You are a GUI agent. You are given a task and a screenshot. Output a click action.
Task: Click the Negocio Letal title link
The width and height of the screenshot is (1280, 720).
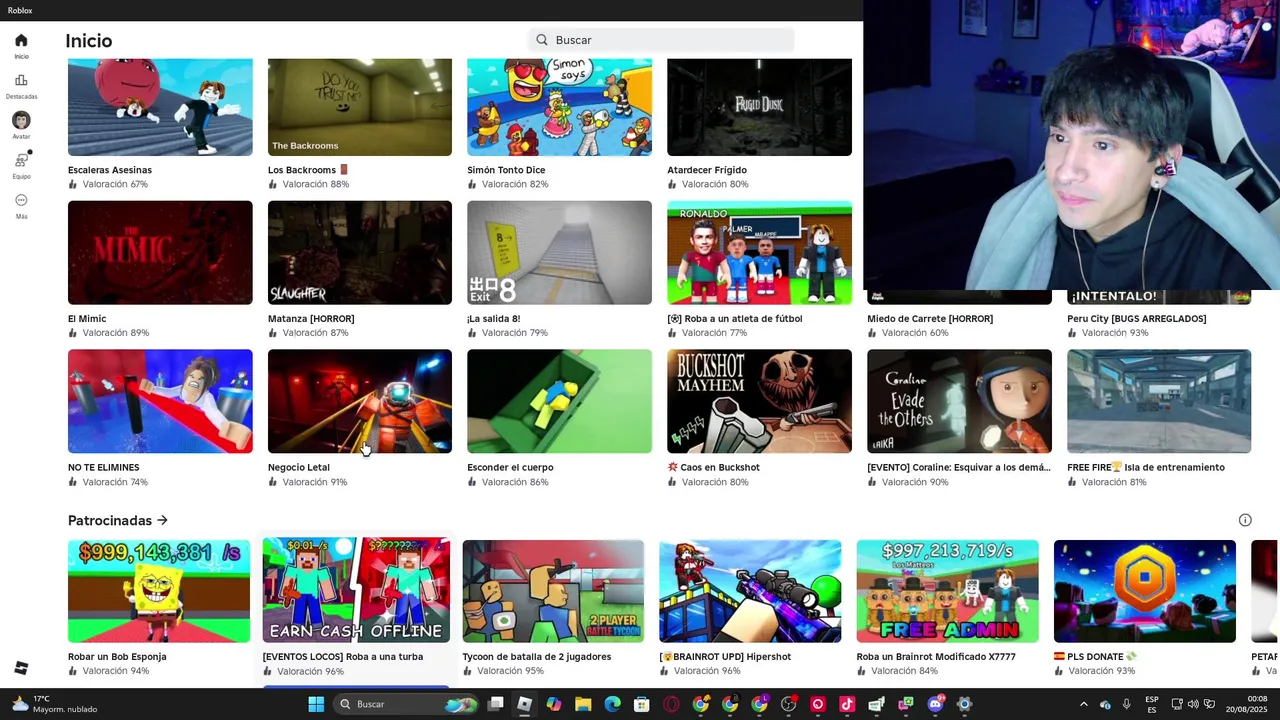tap(299, 467)
